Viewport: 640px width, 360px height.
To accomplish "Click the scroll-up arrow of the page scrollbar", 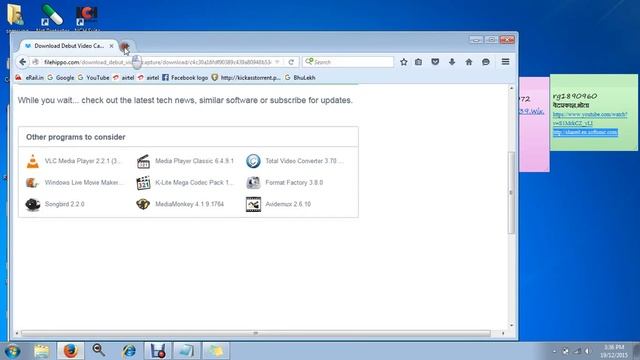I will coord(511,88).
